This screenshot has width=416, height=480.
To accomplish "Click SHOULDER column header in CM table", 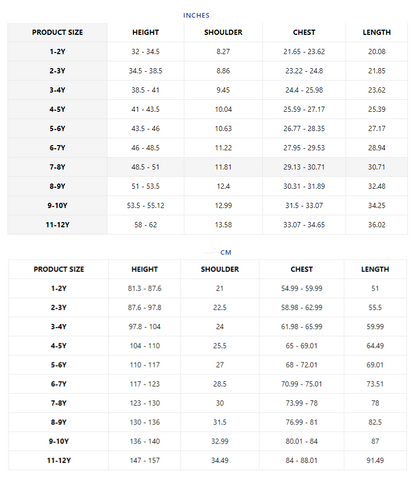I will click(220, 269).
